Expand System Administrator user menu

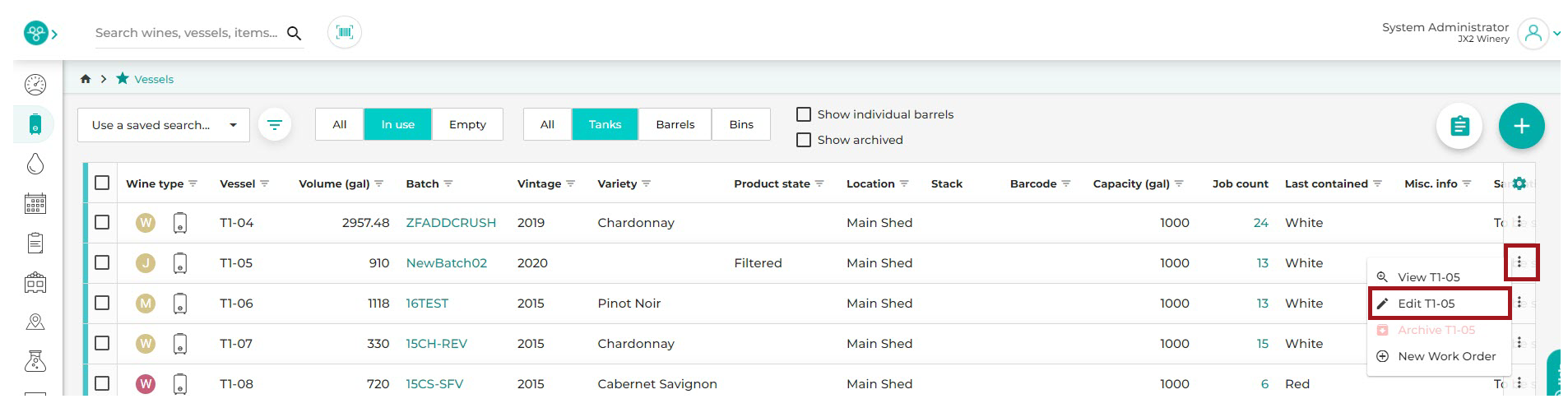(x=1538, y=33)
